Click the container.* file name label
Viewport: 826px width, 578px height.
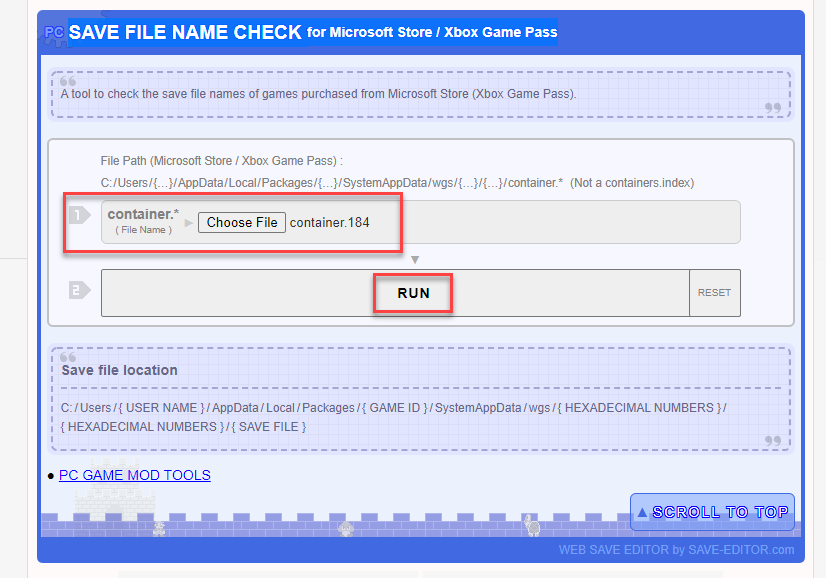[x=143, y=215]
